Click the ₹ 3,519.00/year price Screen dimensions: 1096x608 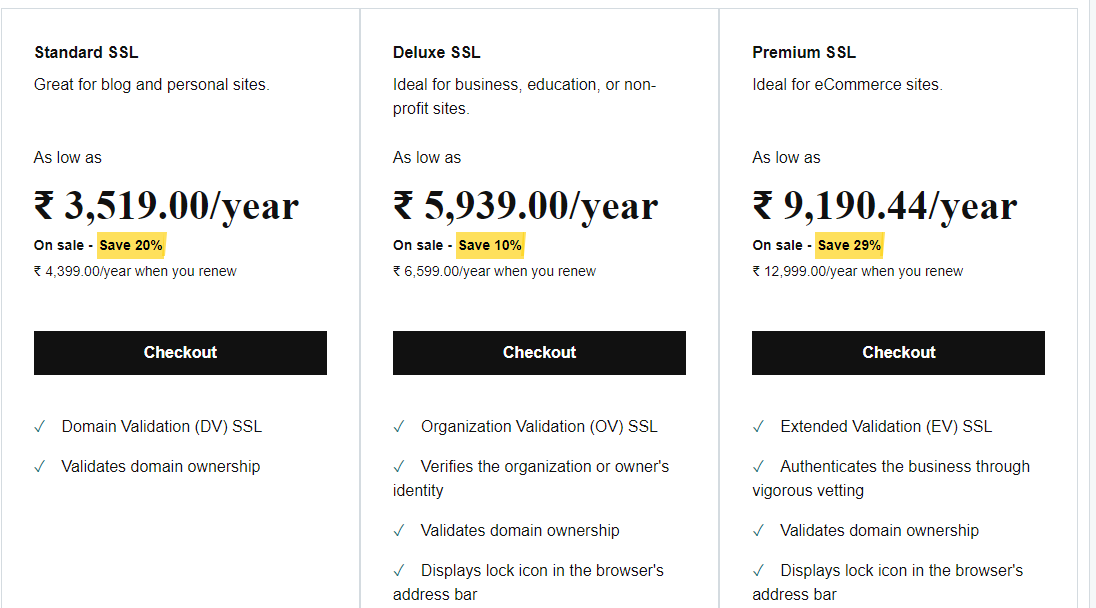coord(166,206)
